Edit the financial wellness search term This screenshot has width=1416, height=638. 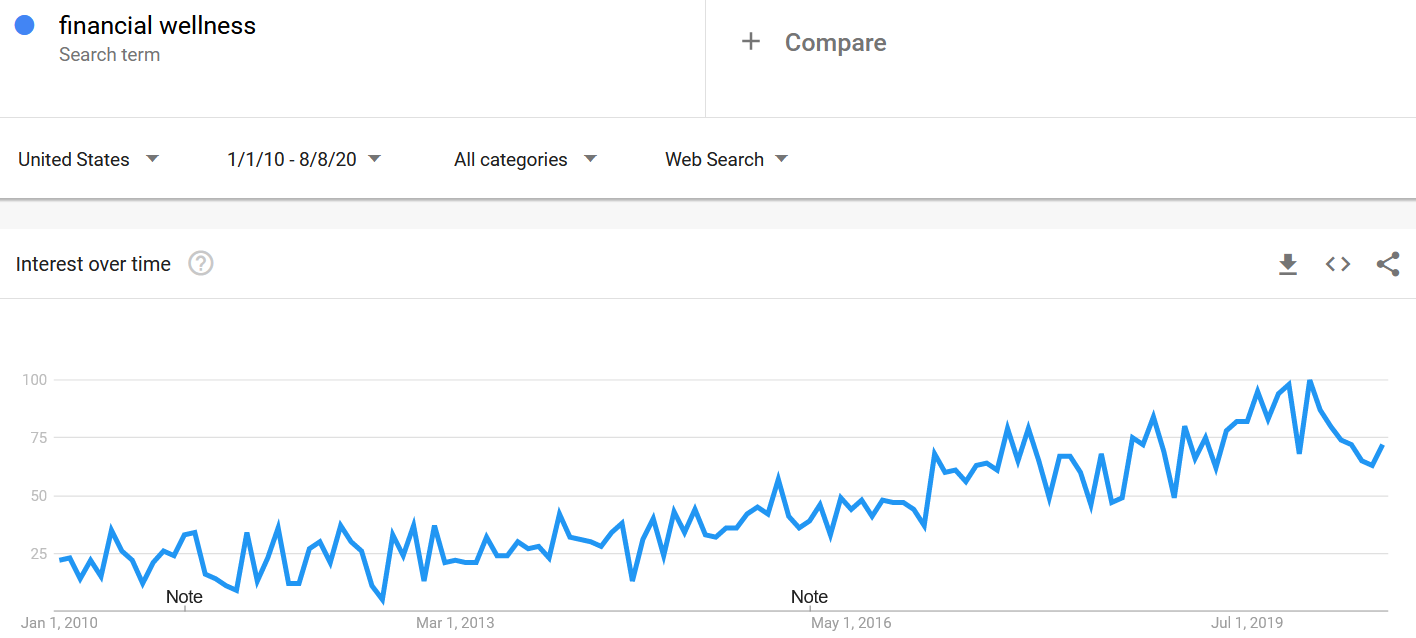[157, 26]
